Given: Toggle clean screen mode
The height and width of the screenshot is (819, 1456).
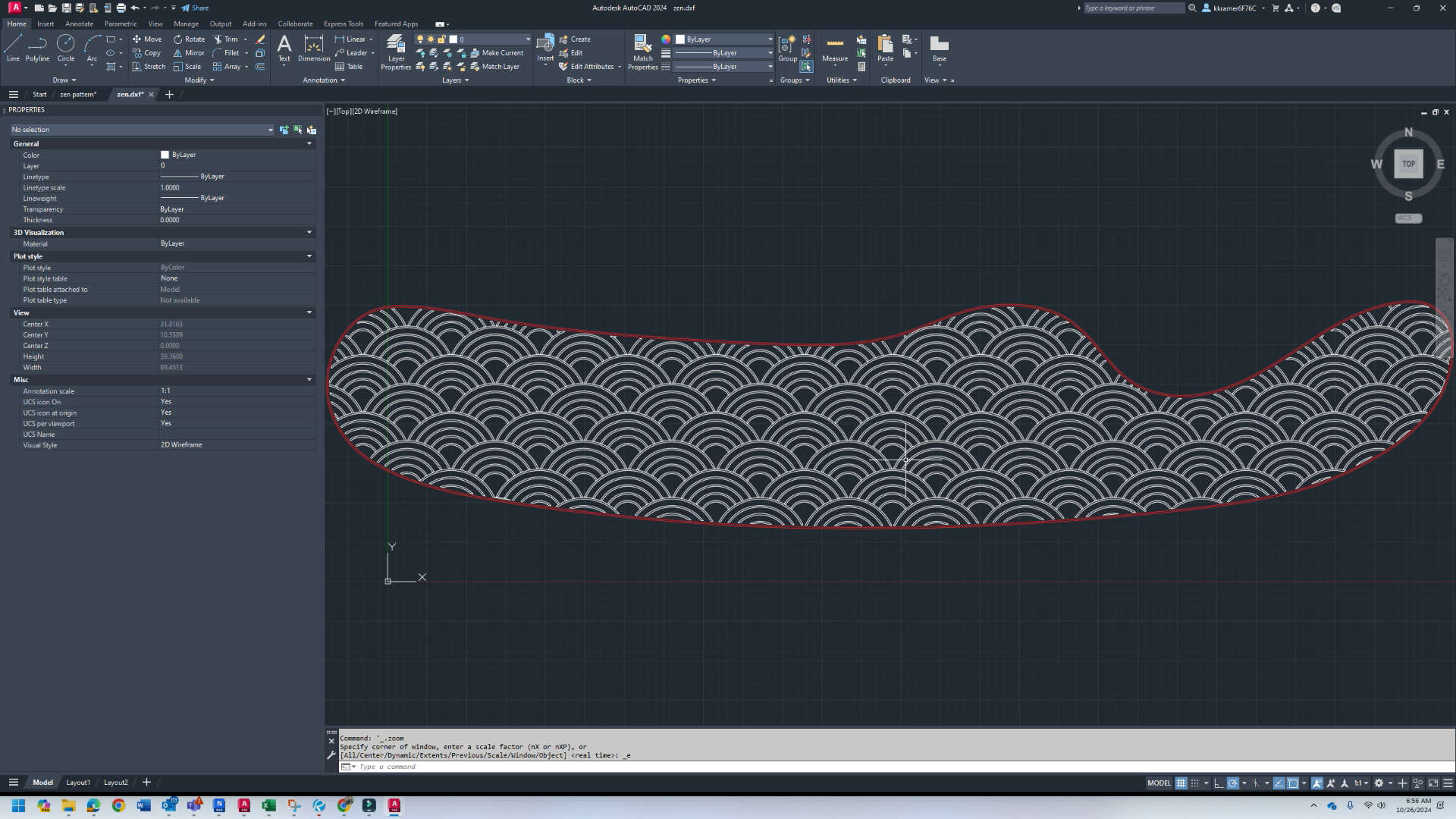Looking at the screenshot, I should [1433, 783].
